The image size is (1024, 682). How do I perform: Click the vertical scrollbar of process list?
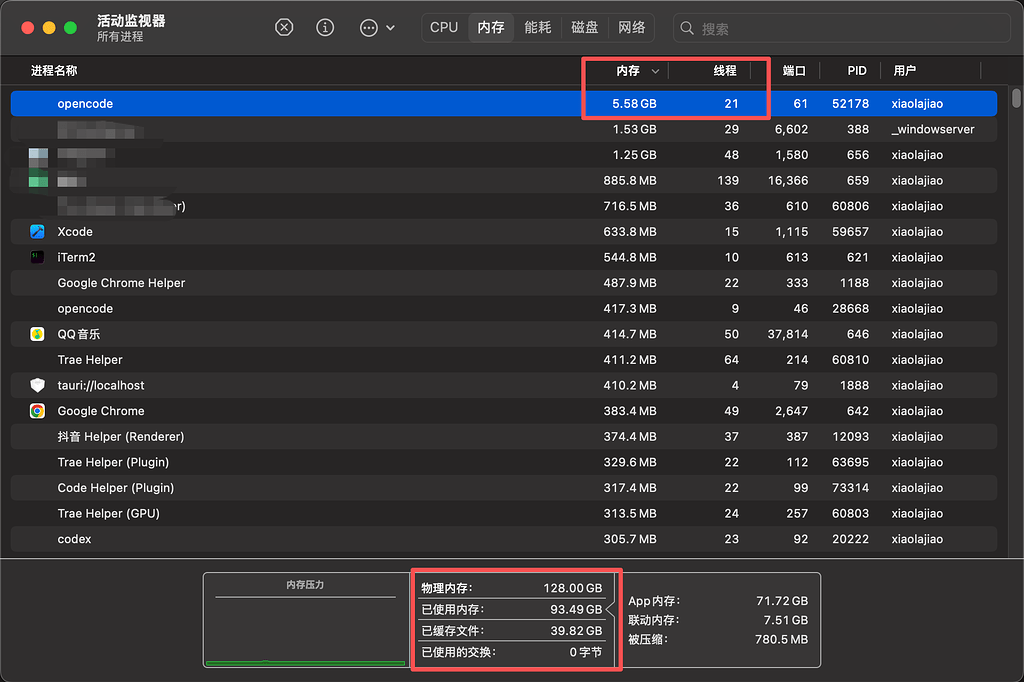point(1016,99)
